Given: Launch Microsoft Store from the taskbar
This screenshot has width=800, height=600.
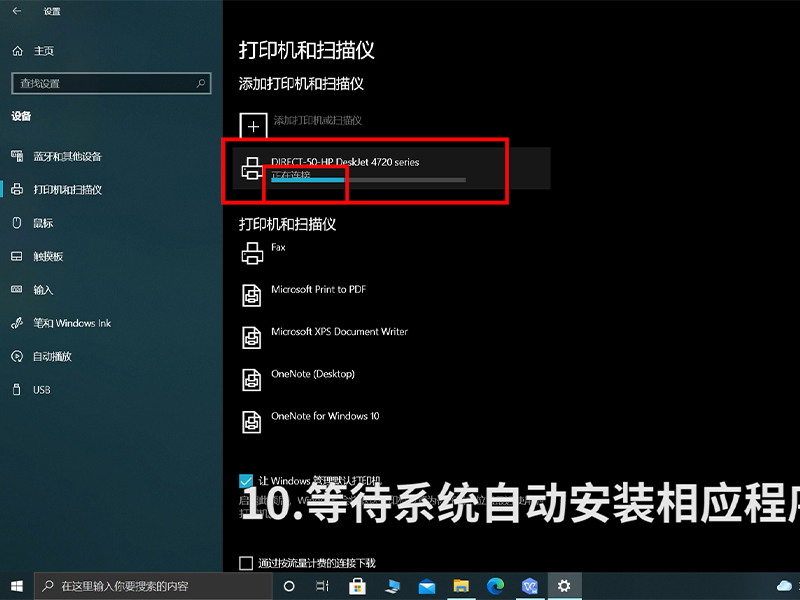Looking at the screenshot, I should tap(357, 586).
